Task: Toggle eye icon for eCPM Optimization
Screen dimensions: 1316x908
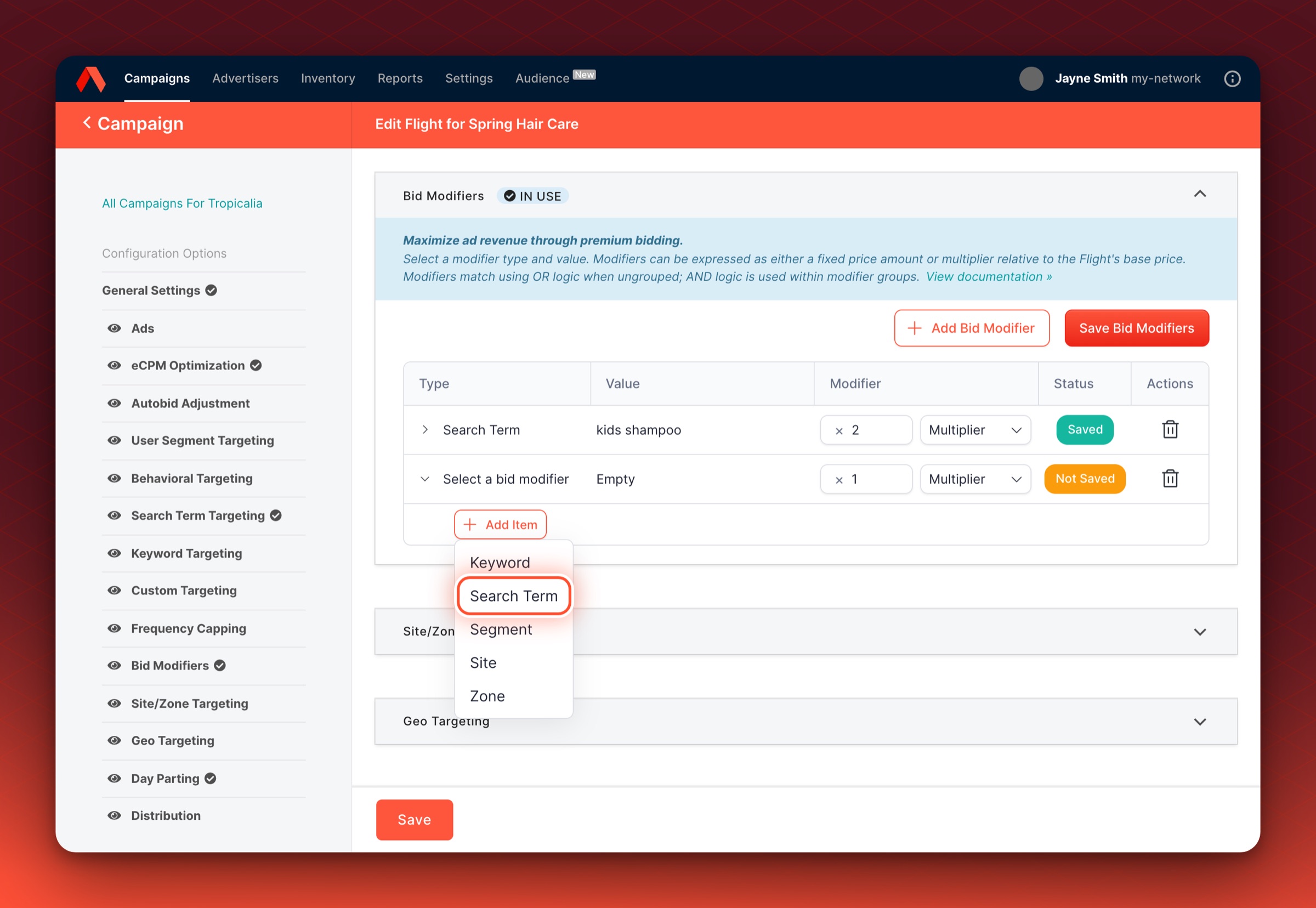Action: [115, 365]
